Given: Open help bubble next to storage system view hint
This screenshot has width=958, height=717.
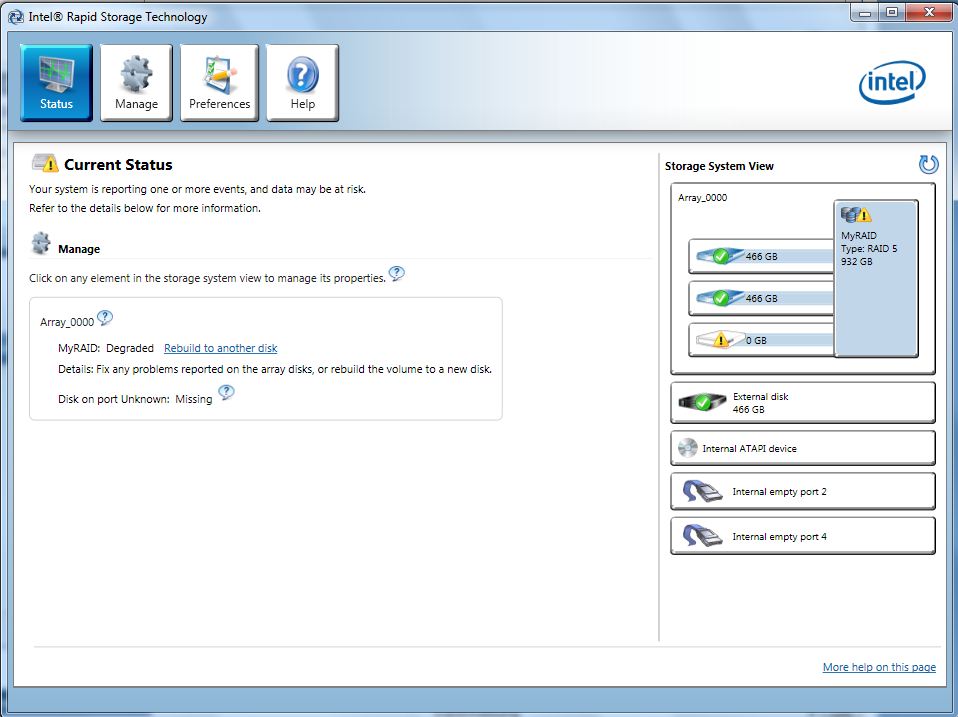Looking at the screenshot, I should (x=397, y=274).
